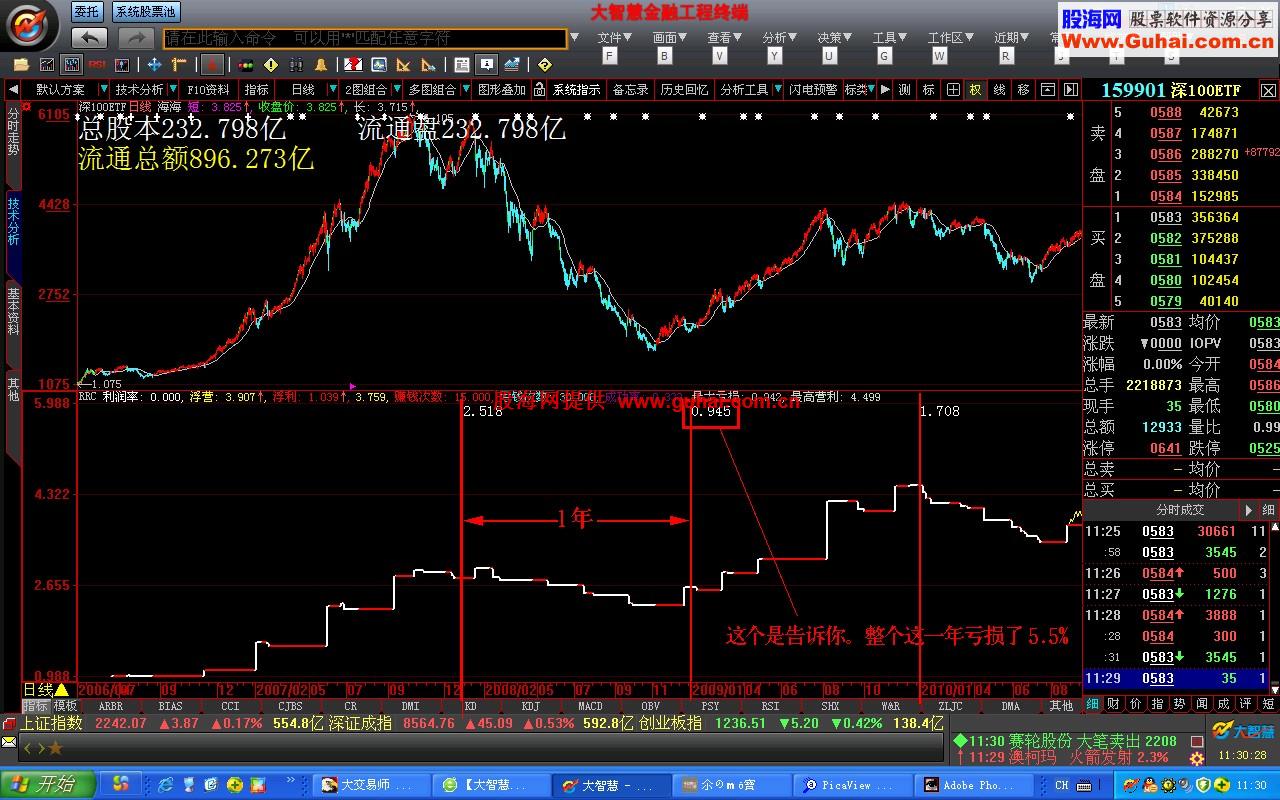Open the binoculars search icon
This screenshot has width=1280, height=800.
(296, 65)
